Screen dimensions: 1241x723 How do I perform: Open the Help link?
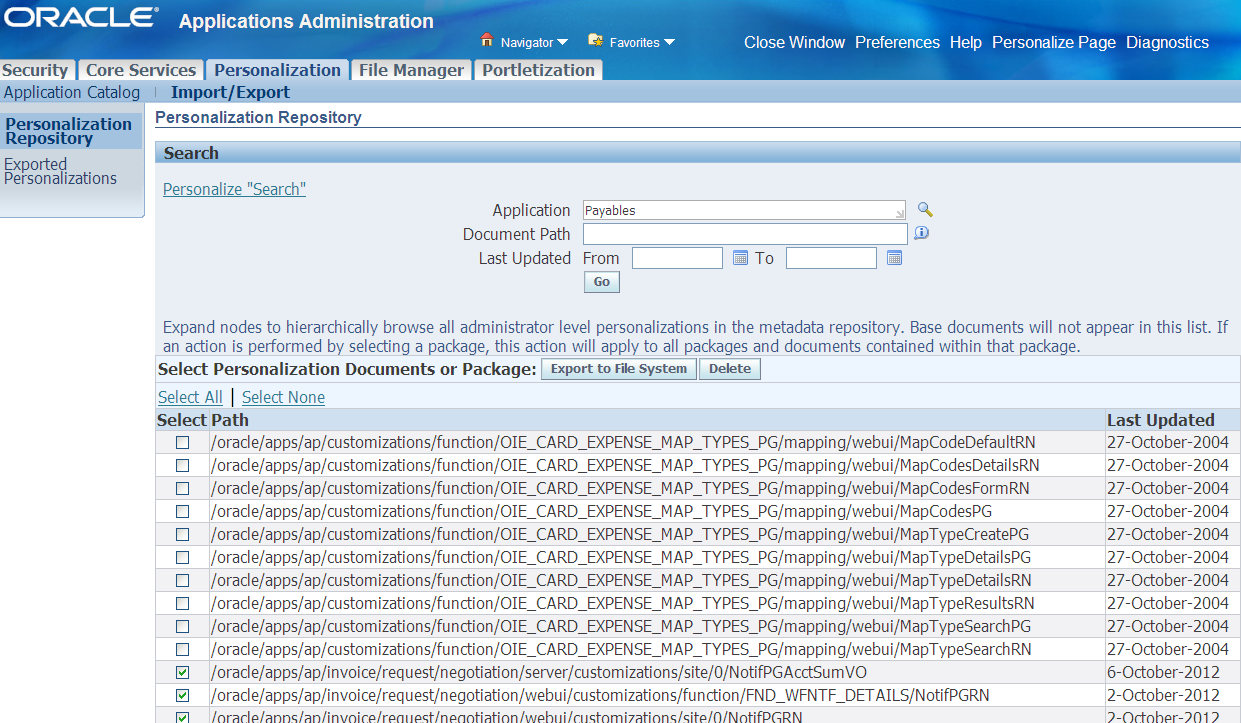pyautogui.click(x=966, y=42)
